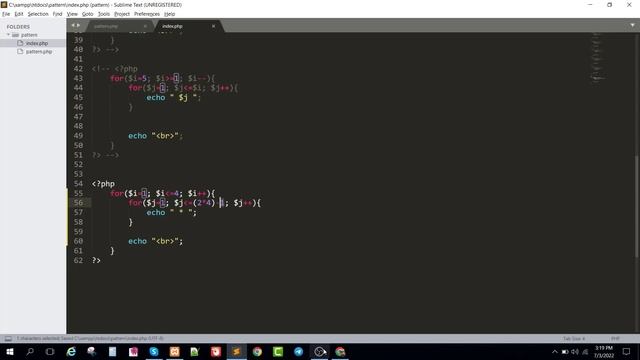The width and height of the screenshot is (640, 360).
Task: Open the Edit menu
Action: [x=19, y=14]
